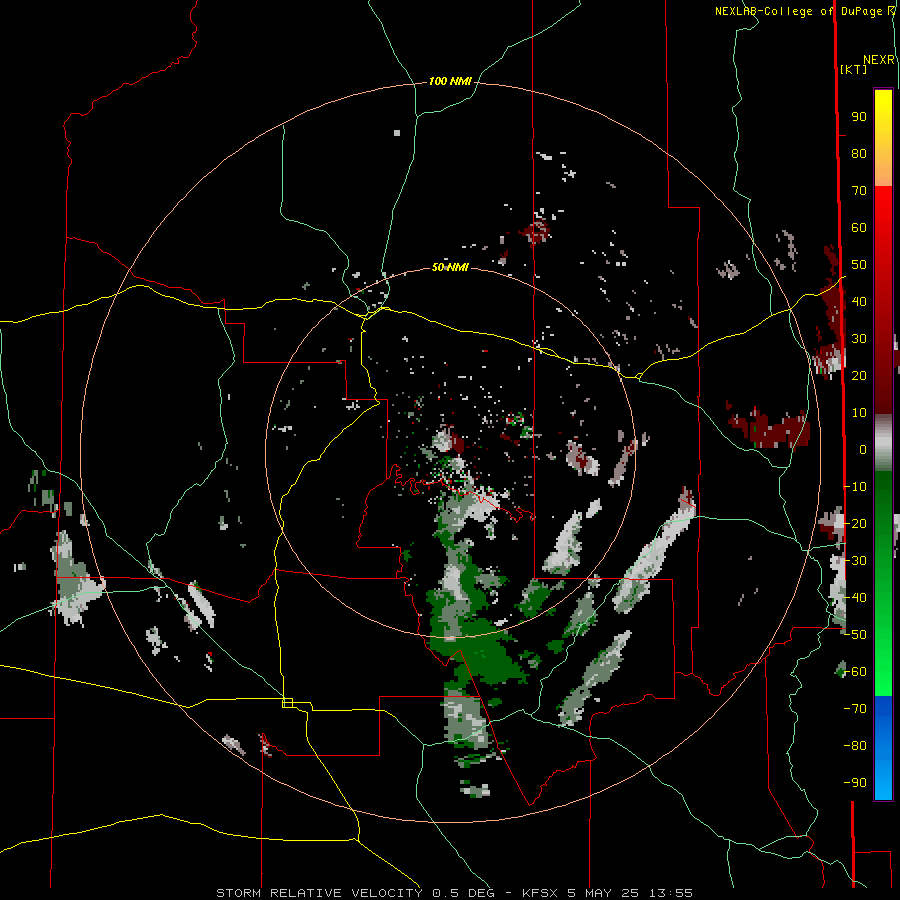Click the -90 scale value
The image size is (900, 900).
(856, 782)
